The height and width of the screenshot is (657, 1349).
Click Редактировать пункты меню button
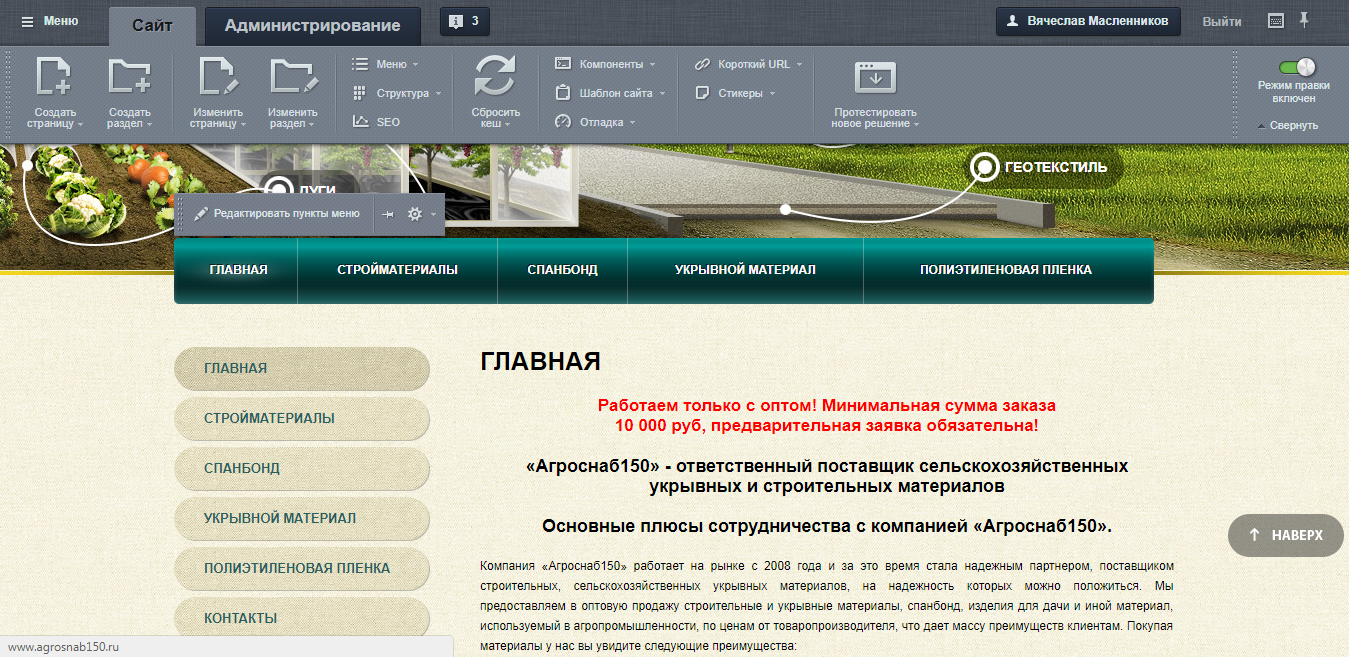(x=277, y=214)
